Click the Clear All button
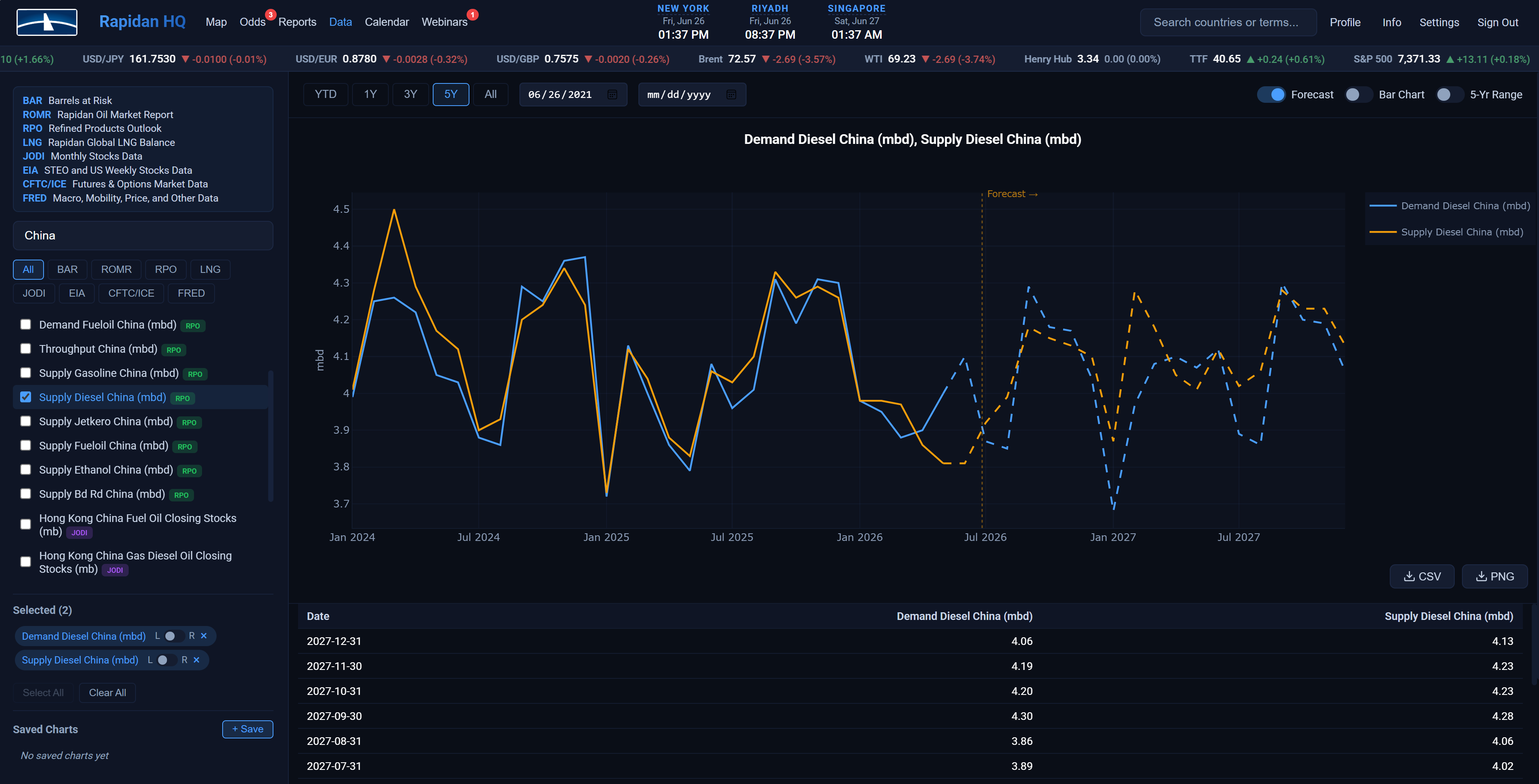The height and width of the screenshot is (784, 1539). click(108, 692)
